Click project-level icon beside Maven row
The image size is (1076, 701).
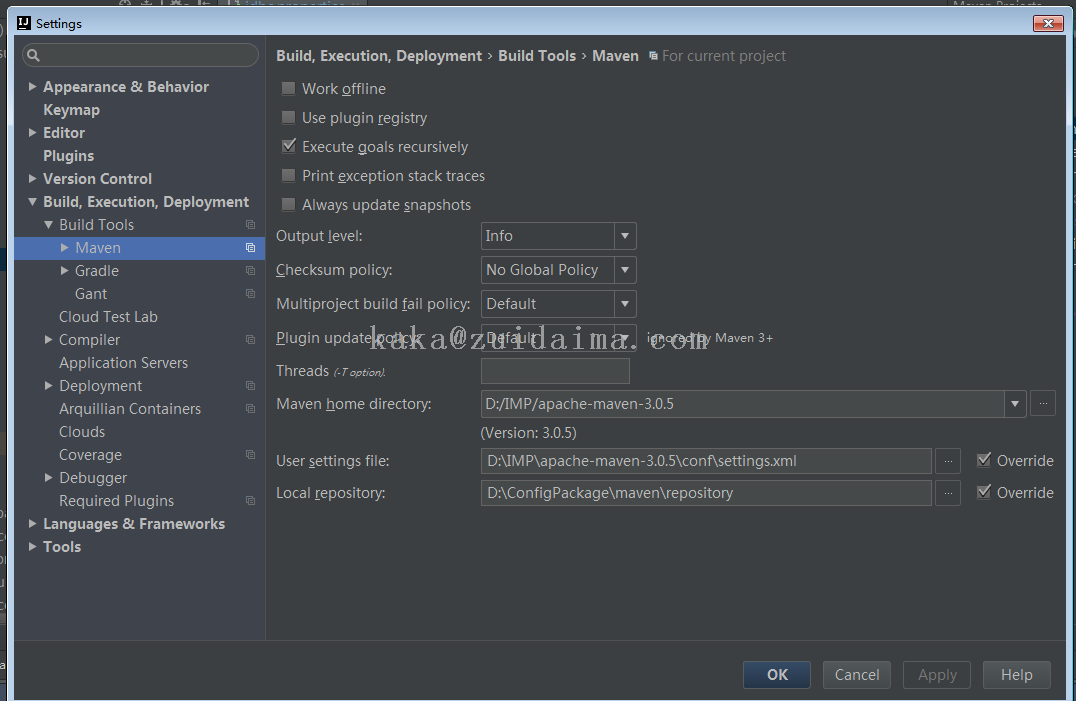click(x=250, y=248)
